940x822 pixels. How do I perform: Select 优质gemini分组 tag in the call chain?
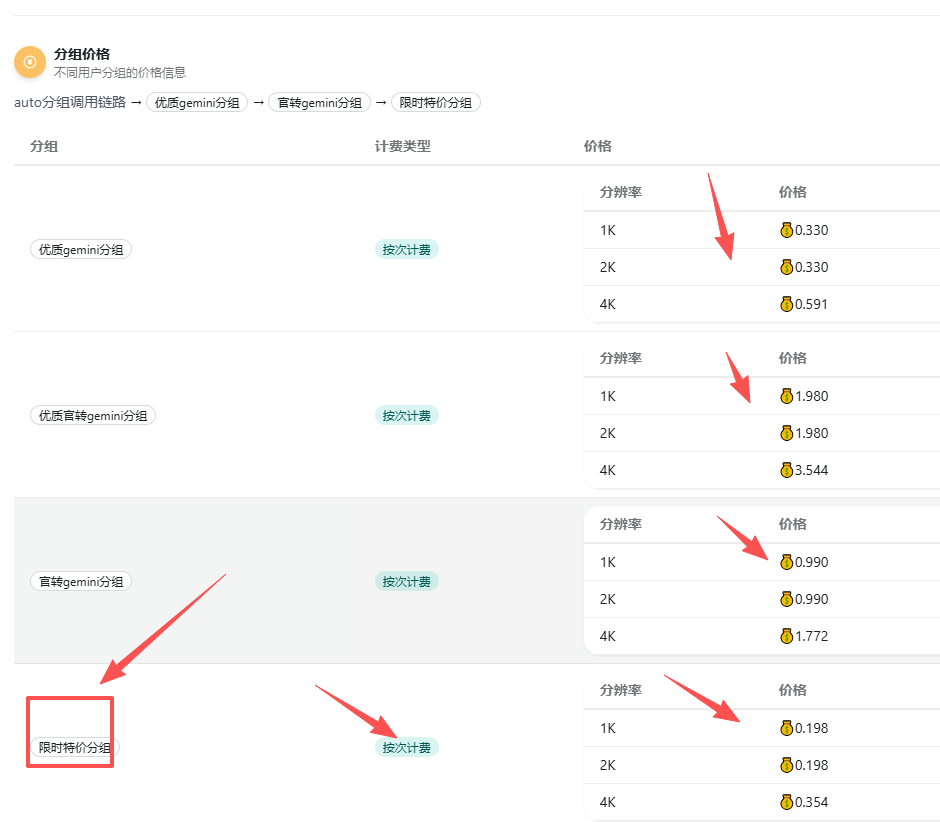pyautogui.click(x=197, y=102)
